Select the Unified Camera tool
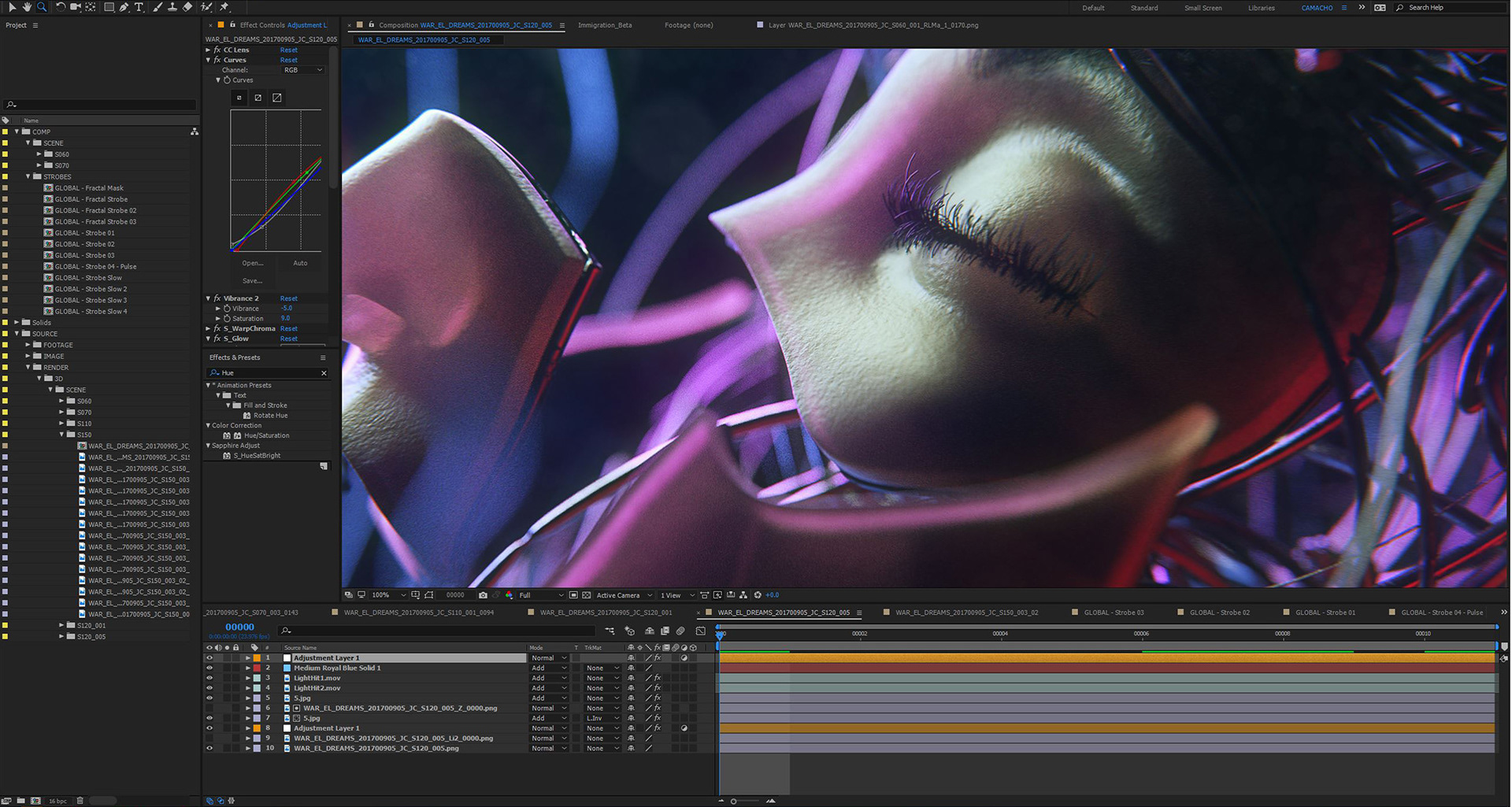Screen dimensions: 1512x807 click(76, 7)
